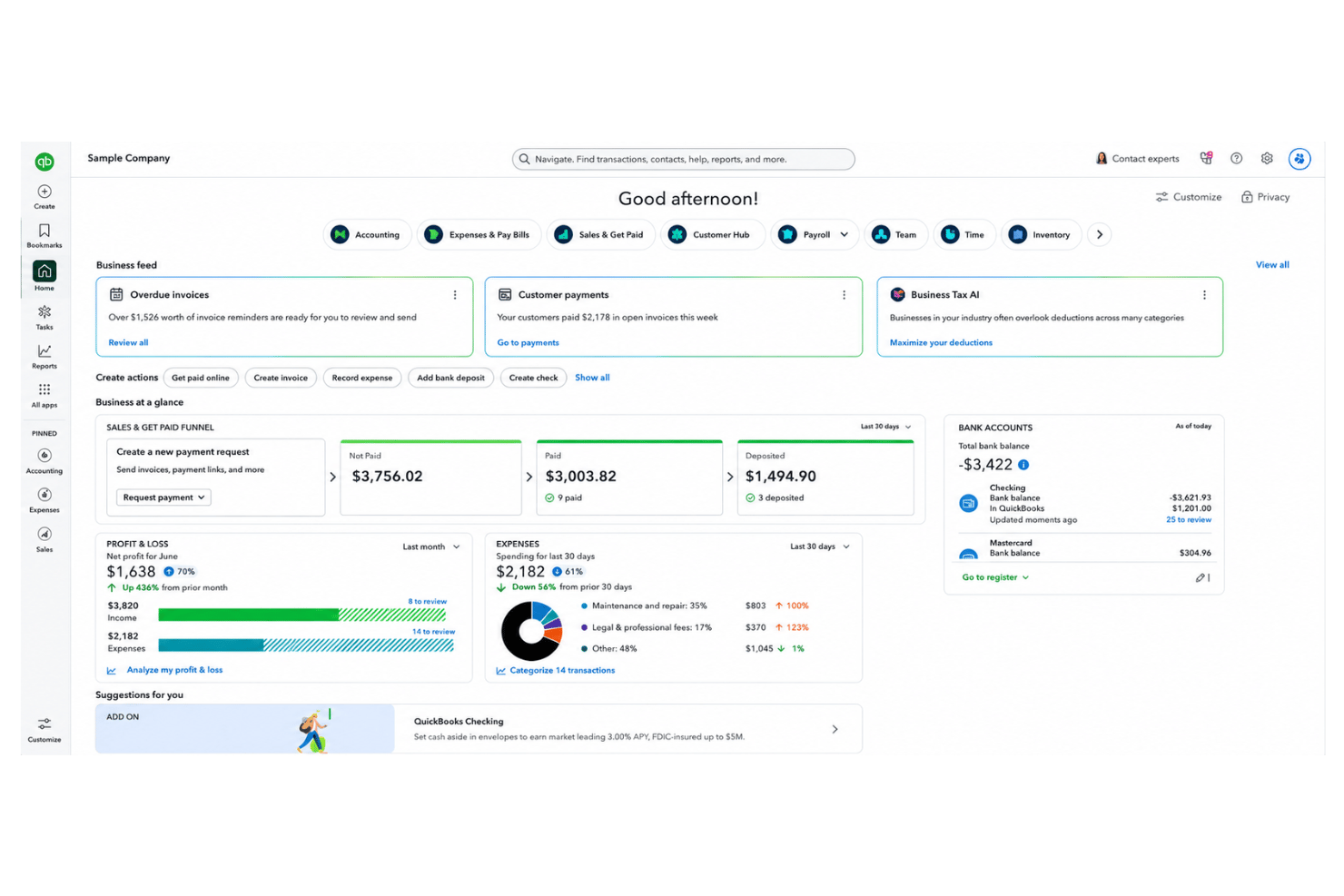Screen dimensions: 1344x896
Task: Click Create check action
Action: coord(533,378)
